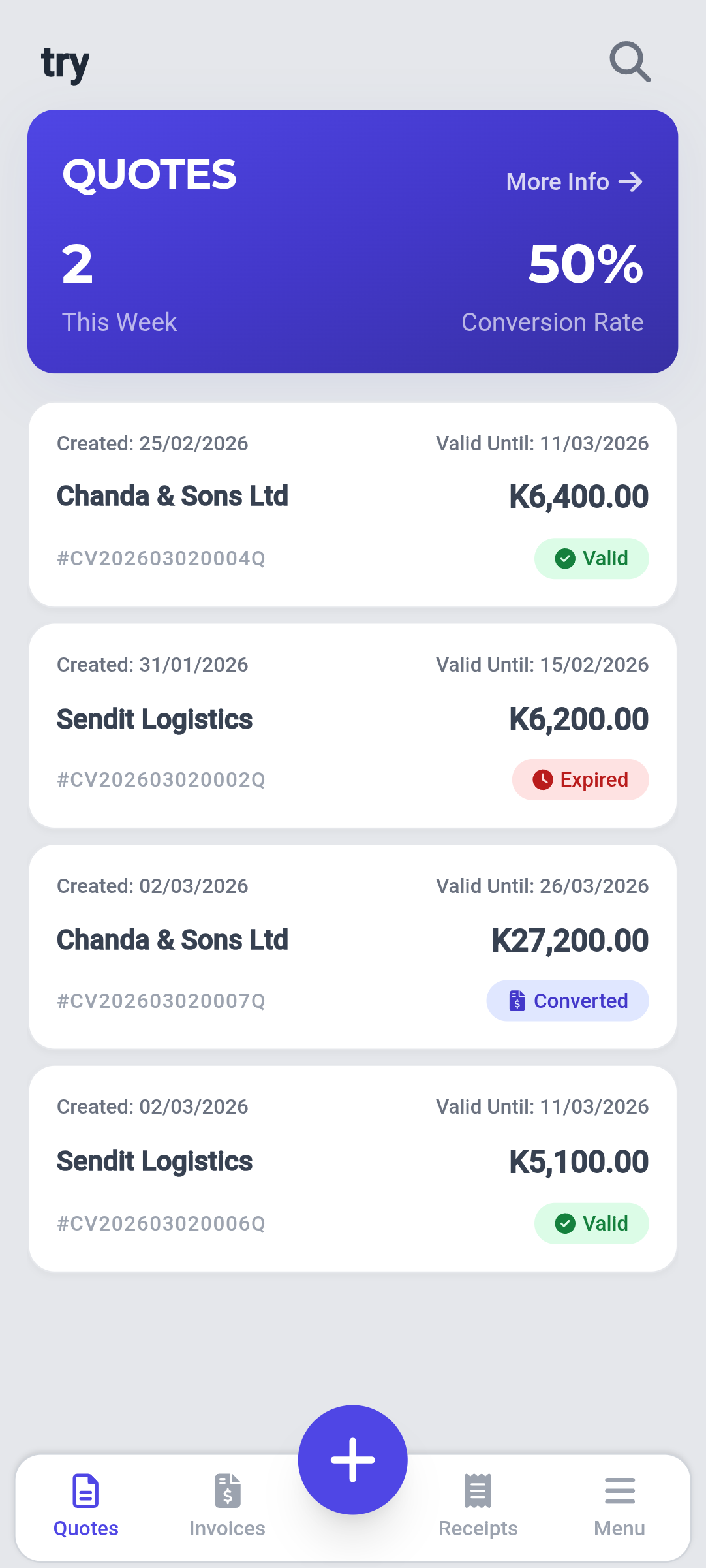
Task: Tap the search magnifier icon
Action: (630, 62)
